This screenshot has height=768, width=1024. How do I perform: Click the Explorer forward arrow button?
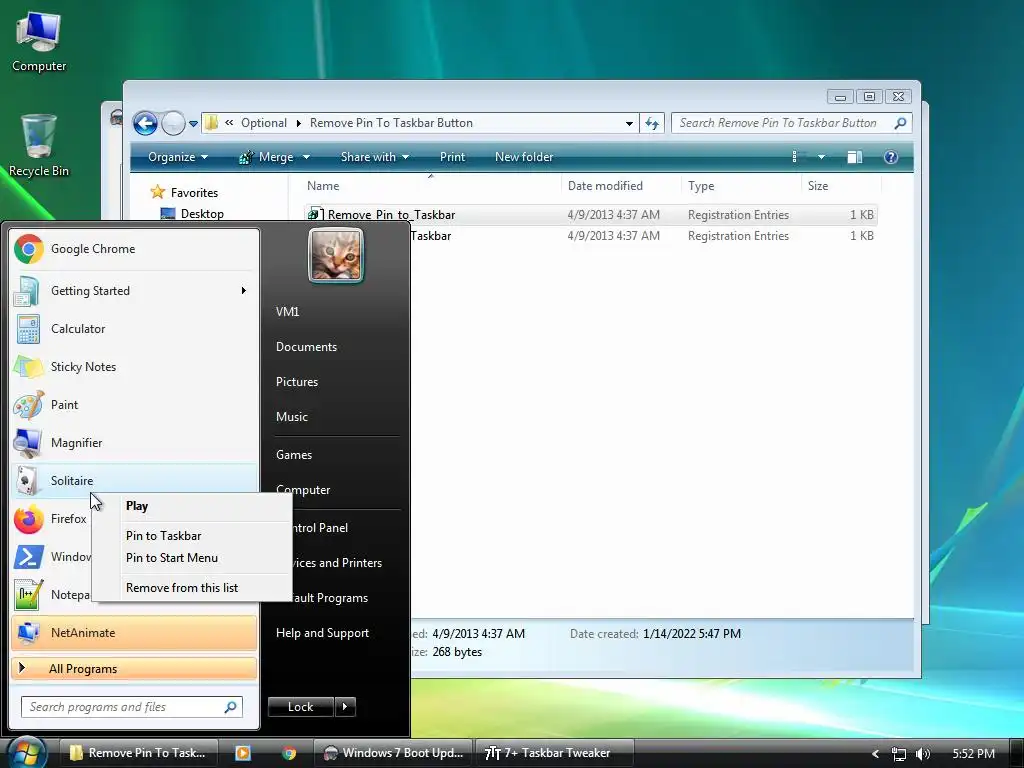(173, 123)
